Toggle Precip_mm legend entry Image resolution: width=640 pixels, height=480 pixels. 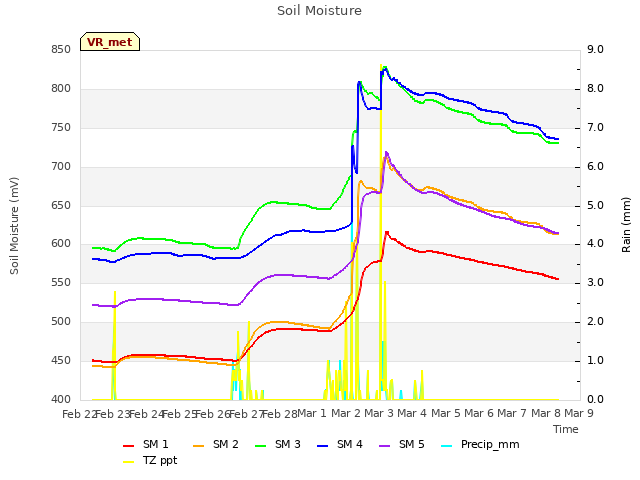(x=480, y=444)
